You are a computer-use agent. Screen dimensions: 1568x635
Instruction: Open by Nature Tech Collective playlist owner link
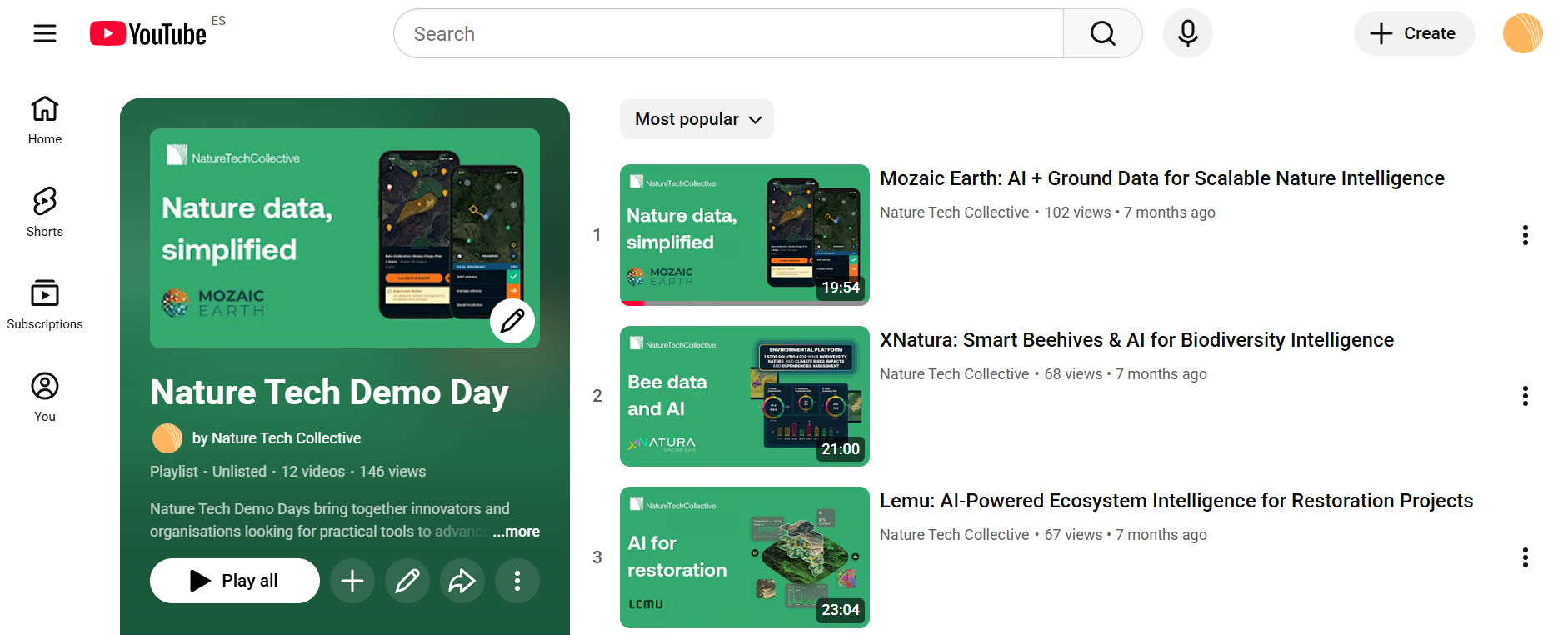277,438
